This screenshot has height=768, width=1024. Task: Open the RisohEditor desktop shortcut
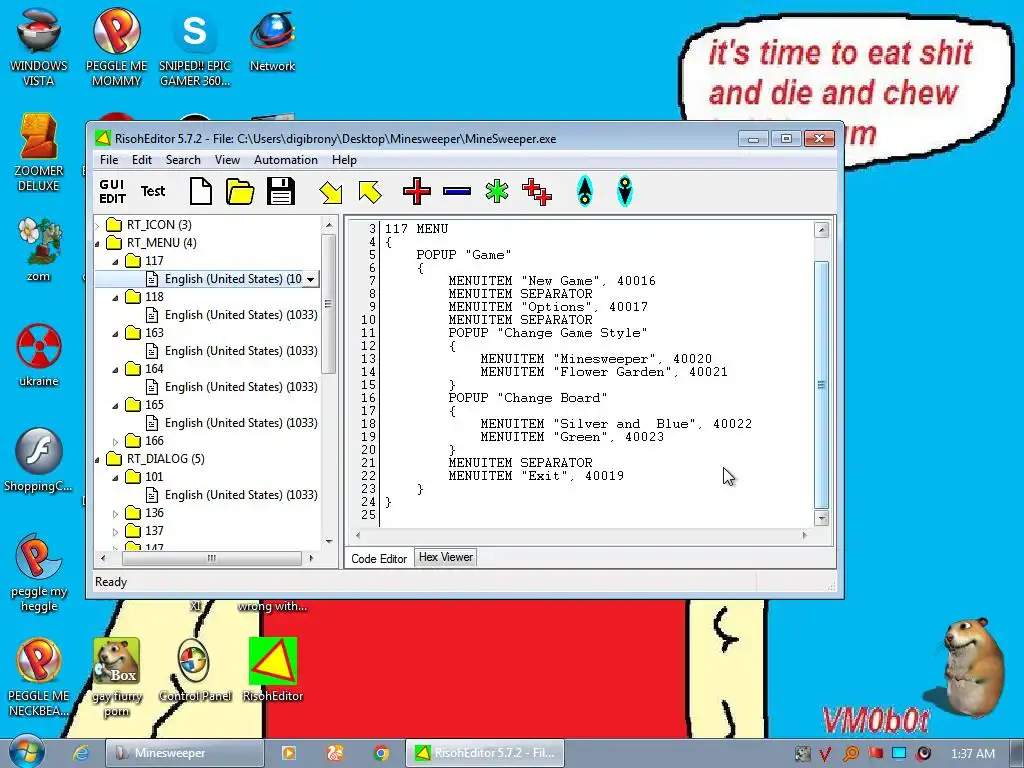point(272,670)
